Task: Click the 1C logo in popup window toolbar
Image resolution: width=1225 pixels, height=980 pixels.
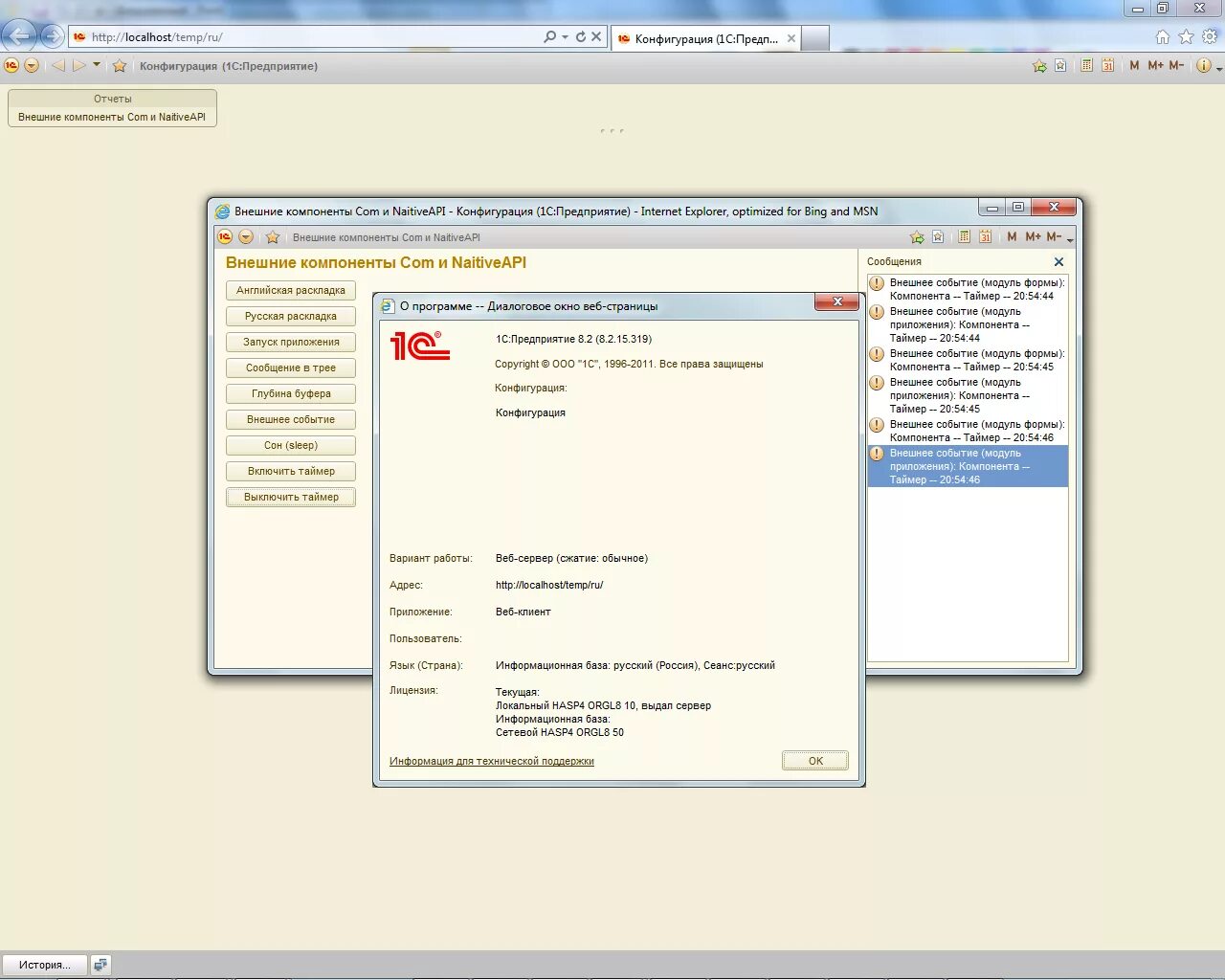Action: [225, 237]
